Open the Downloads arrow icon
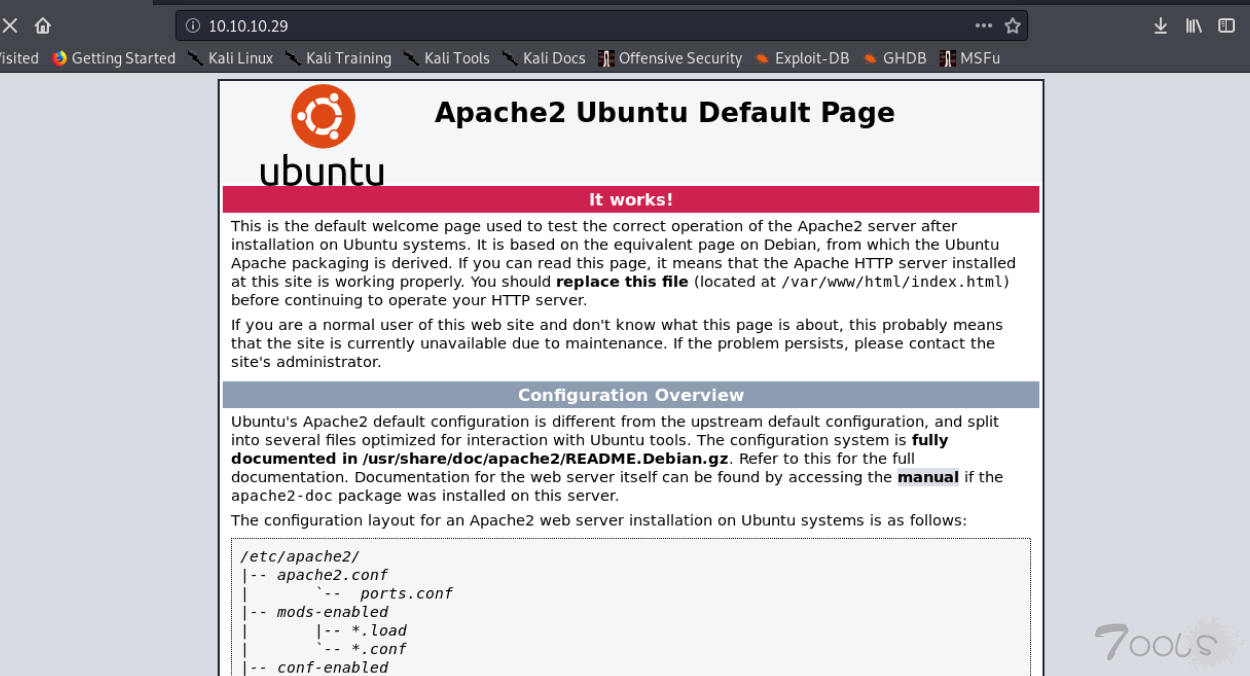The height and width of the screenshot is (676, 1250). pyautogui.click(x=1160, y=26)
